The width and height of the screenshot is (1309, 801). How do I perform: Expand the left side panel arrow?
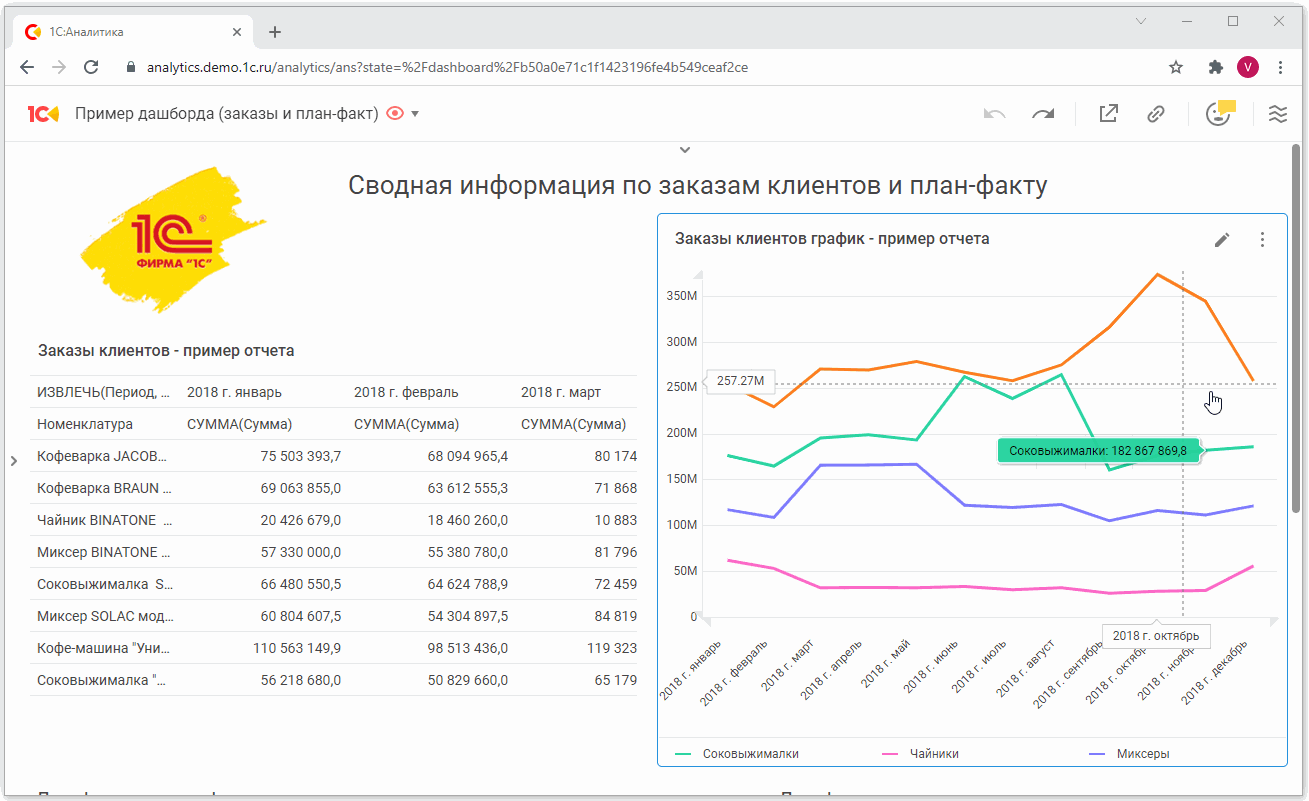point(13,461)
